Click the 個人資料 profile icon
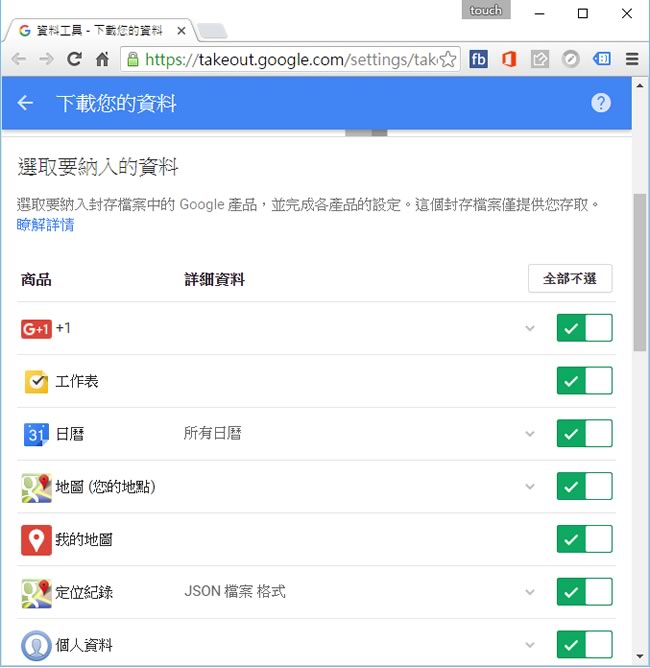 point(36,645)
